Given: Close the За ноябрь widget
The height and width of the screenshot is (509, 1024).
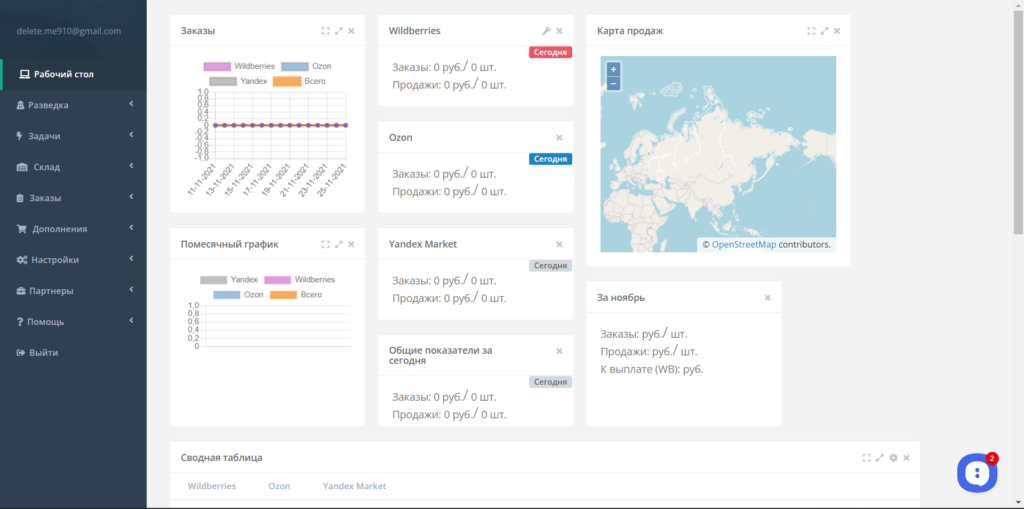Looking at the screenshot, I should click(x=767, y=298).
